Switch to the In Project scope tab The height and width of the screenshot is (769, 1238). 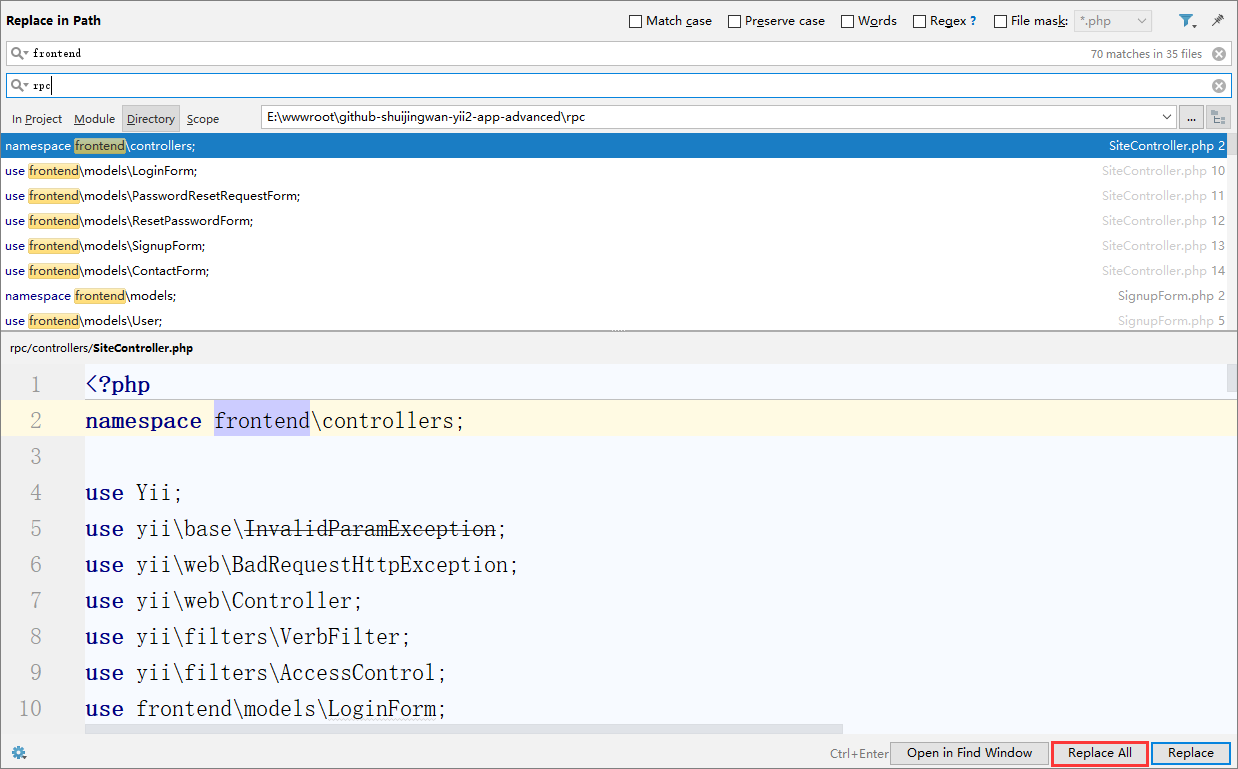pyautogui.click(x=37, y=119)
